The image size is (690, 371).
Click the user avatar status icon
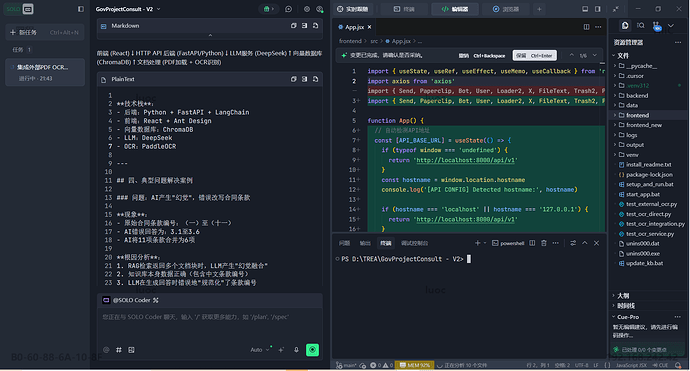(320, 9)
